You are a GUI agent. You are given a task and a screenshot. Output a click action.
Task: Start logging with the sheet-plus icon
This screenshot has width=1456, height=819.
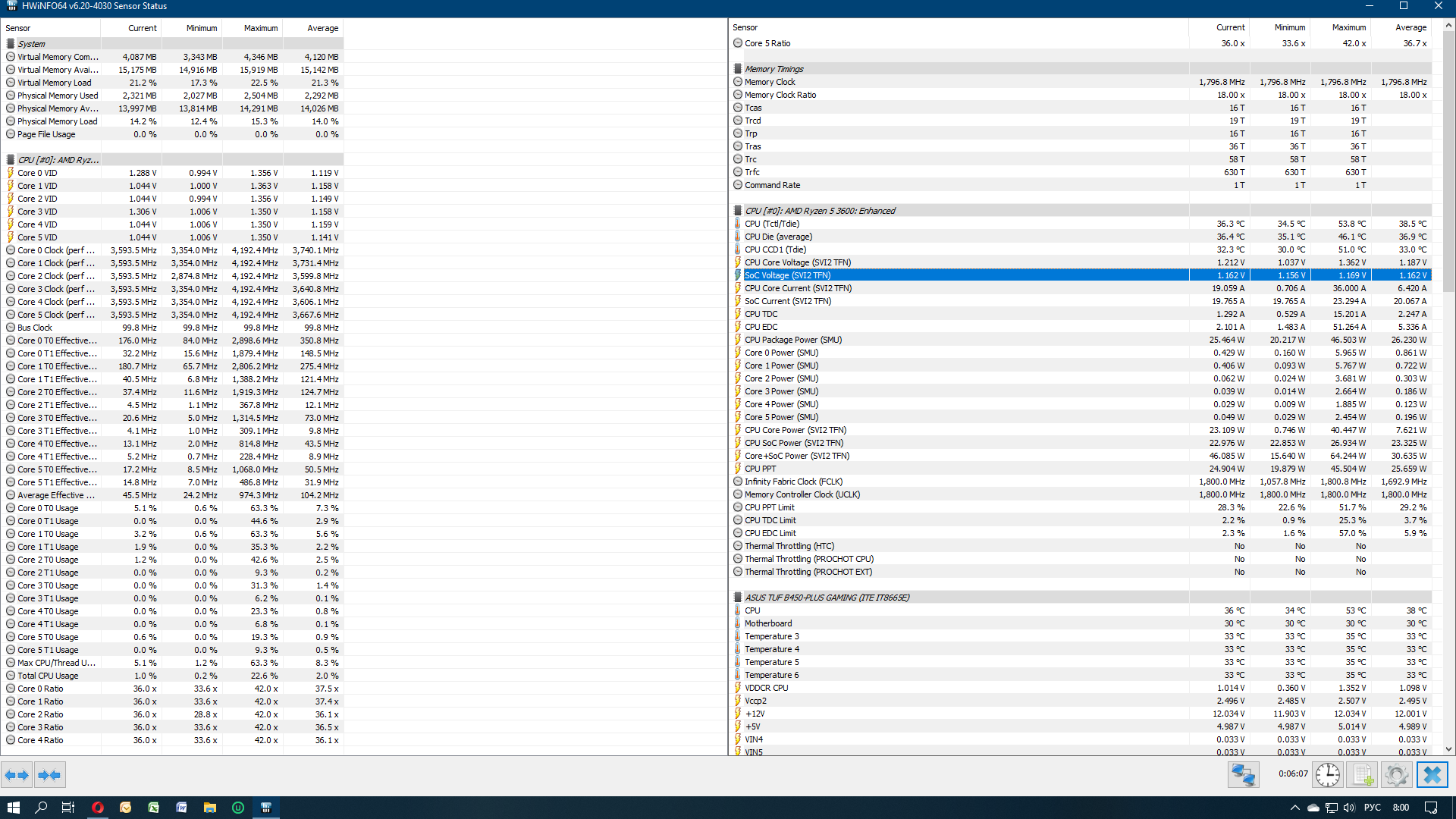tap(1362, 775)
